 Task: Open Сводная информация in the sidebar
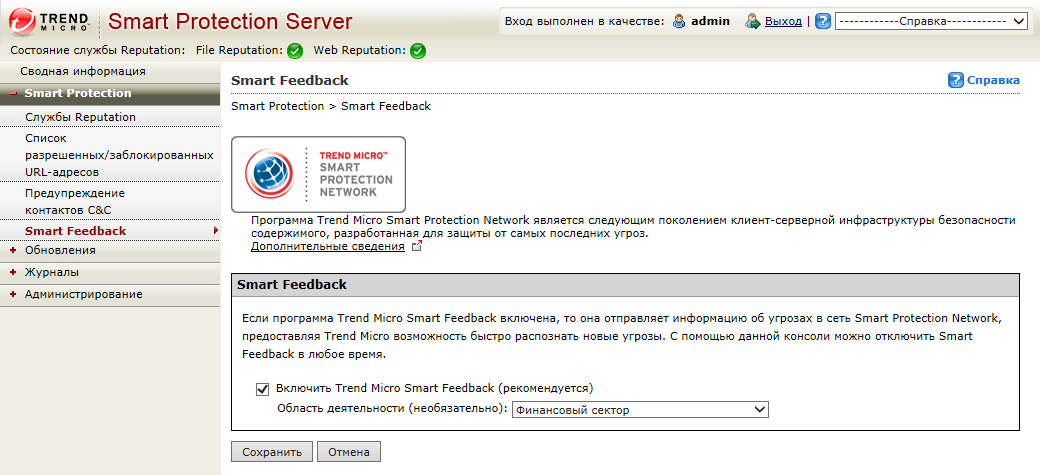[x=83, y=71]
